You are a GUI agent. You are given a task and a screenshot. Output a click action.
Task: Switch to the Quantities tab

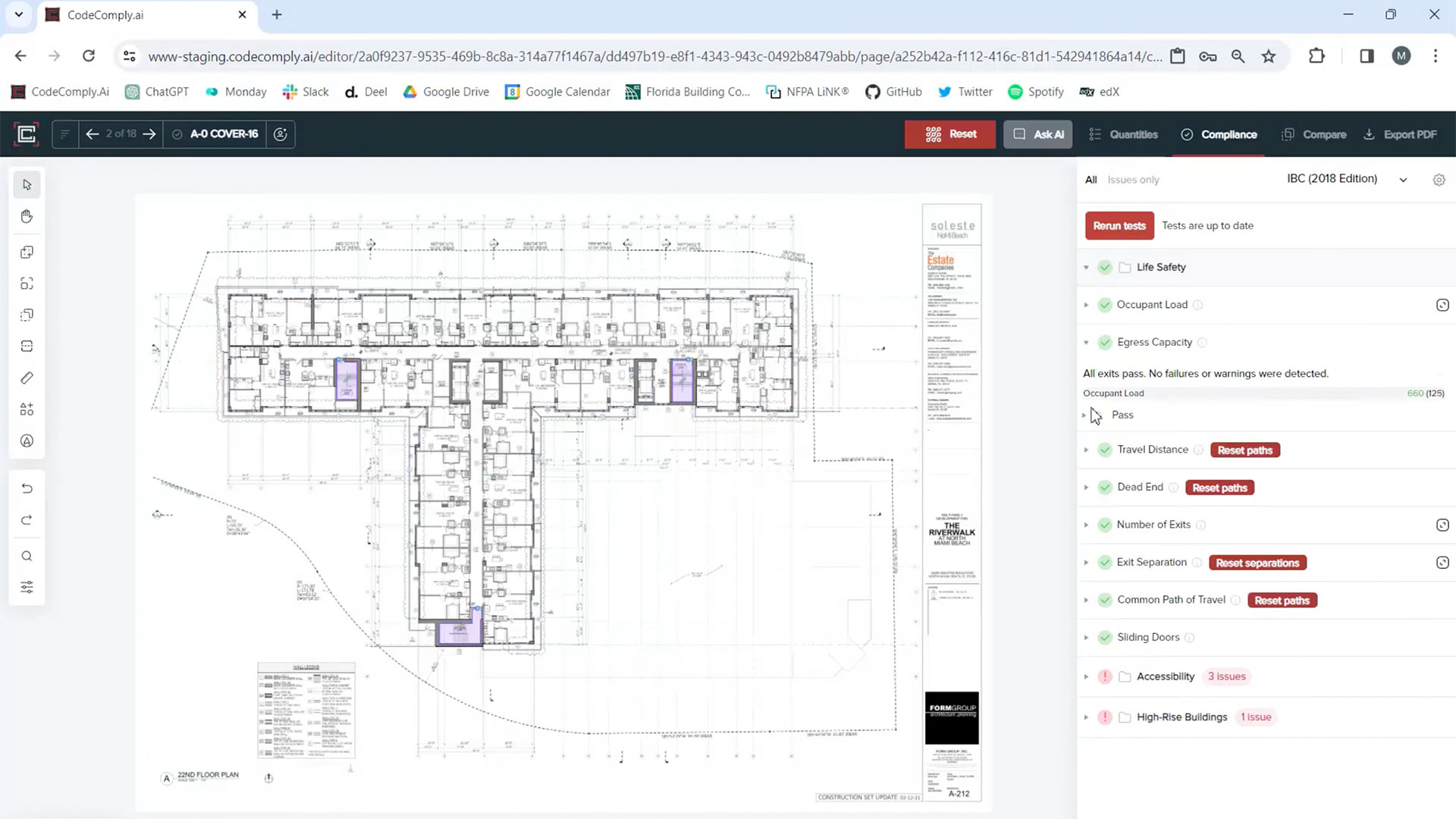(1124, 134)
